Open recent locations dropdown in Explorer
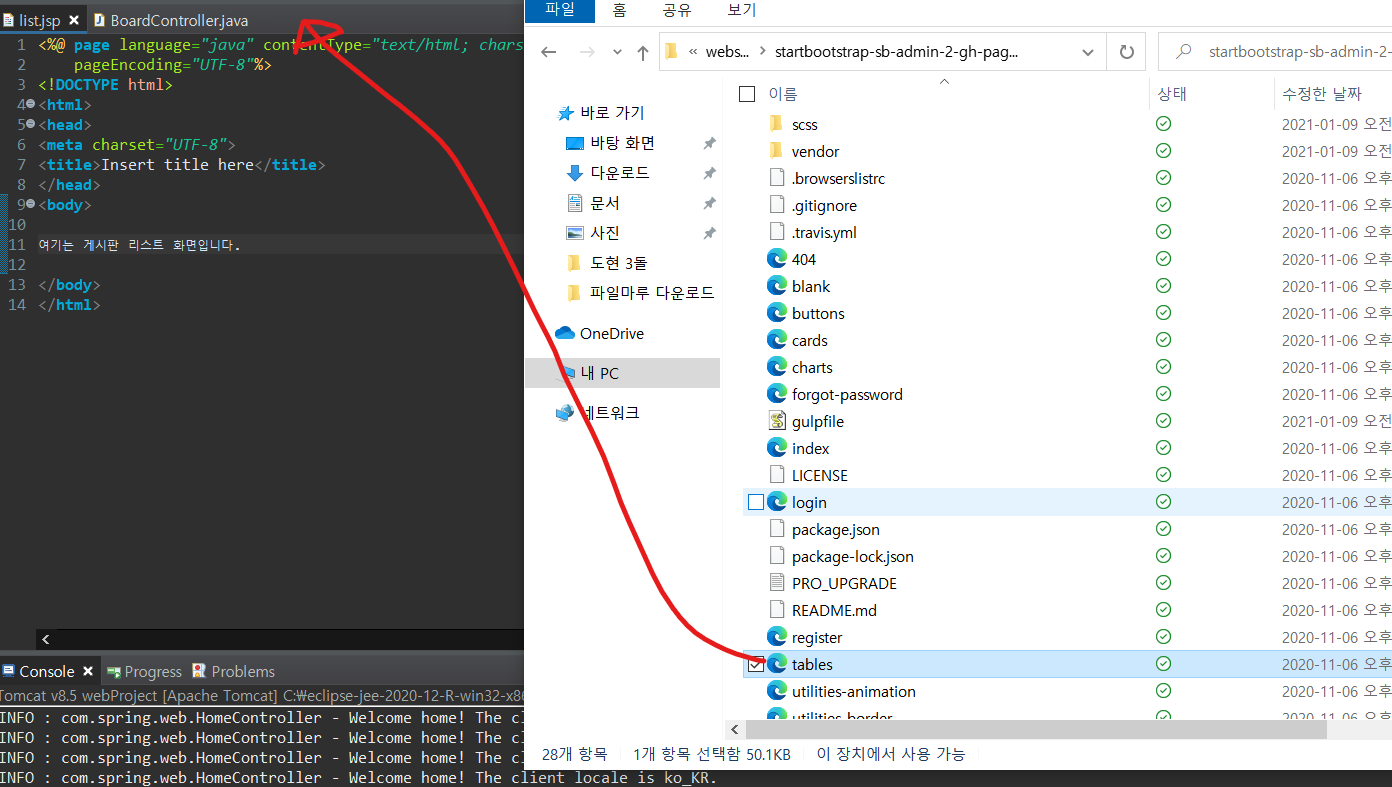This screenshot has height=787, width=1392. pyautogui.click(x=618, y=53)
